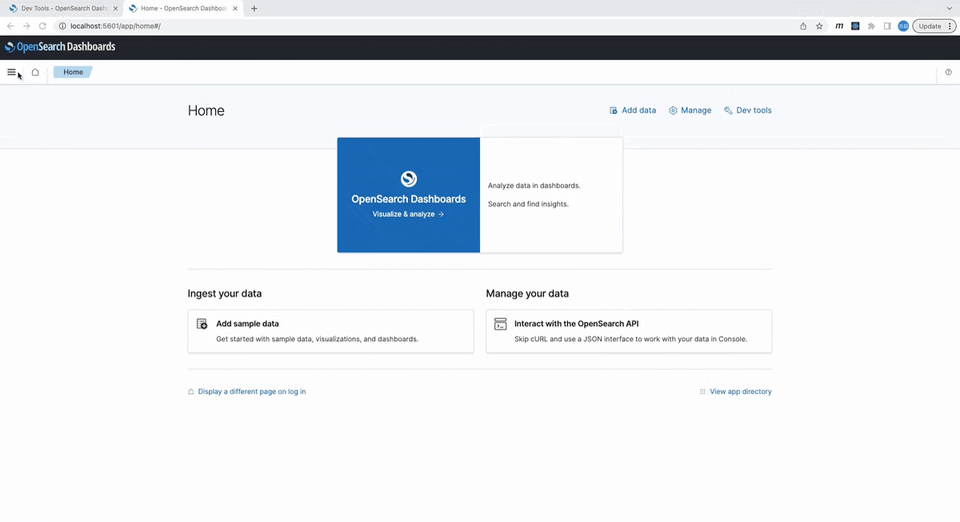Select the Home breadcrumb
This screenshot has width=960, height=522.
(73, 72)
